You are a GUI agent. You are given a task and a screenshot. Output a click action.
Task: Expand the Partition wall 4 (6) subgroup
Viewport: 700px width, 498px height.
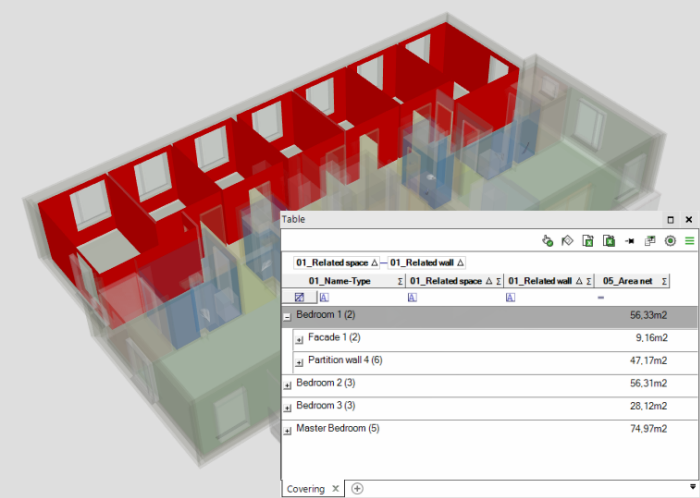(299, 363)
